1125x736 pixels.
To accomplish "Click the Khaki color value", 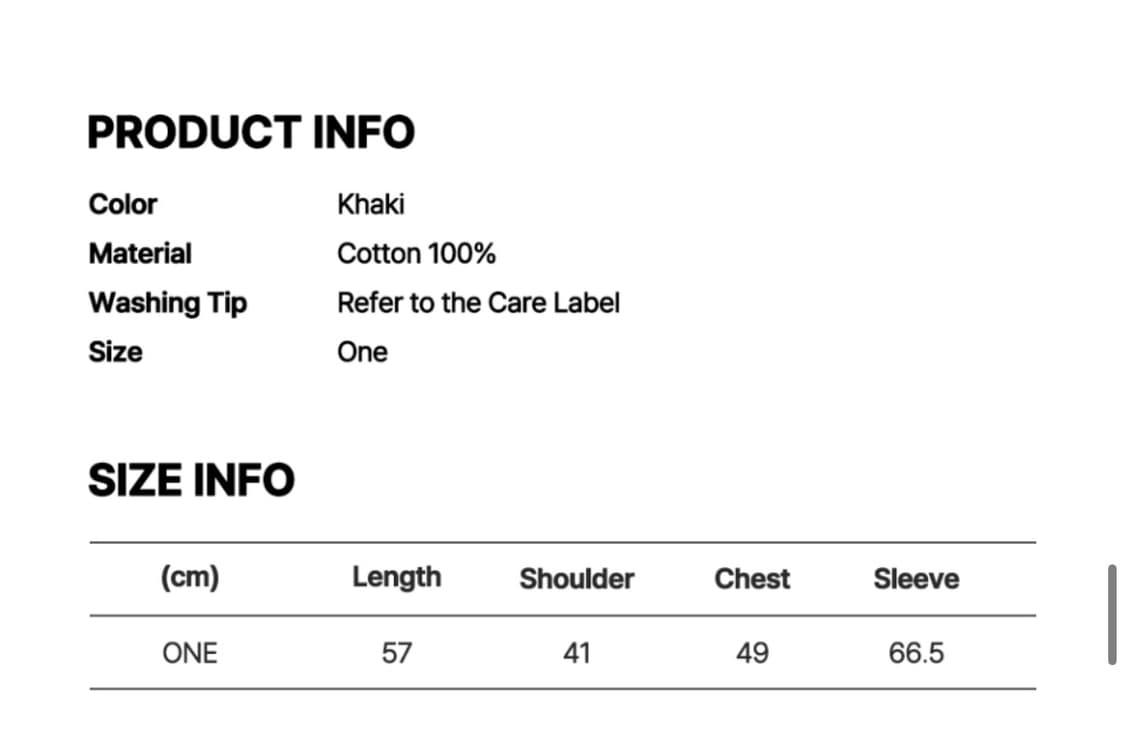I will (x=371, y=204).
